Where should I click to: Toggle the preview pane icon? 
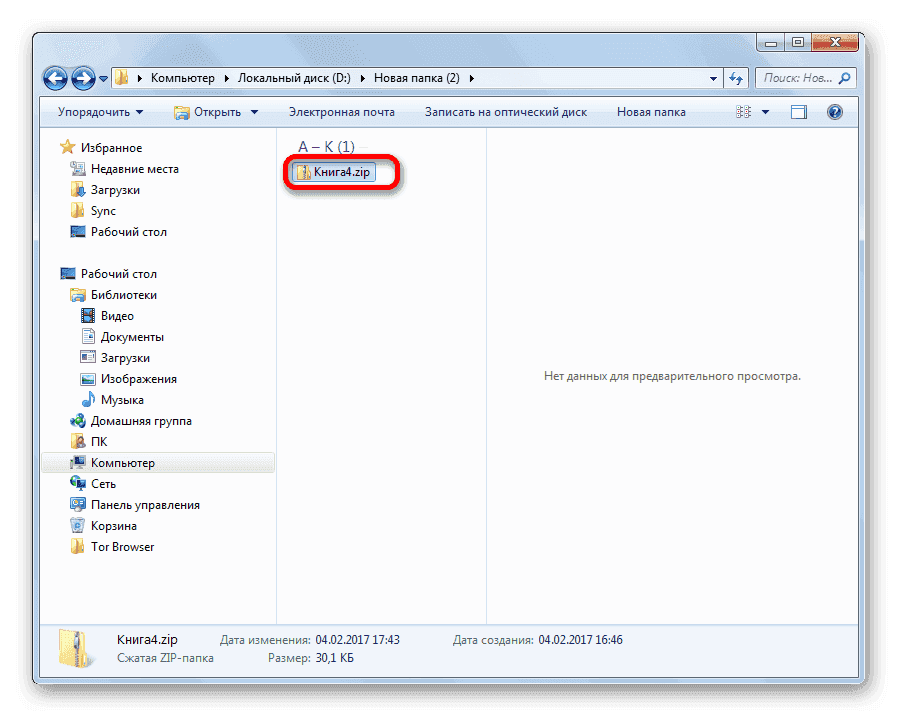coord(798,112)
